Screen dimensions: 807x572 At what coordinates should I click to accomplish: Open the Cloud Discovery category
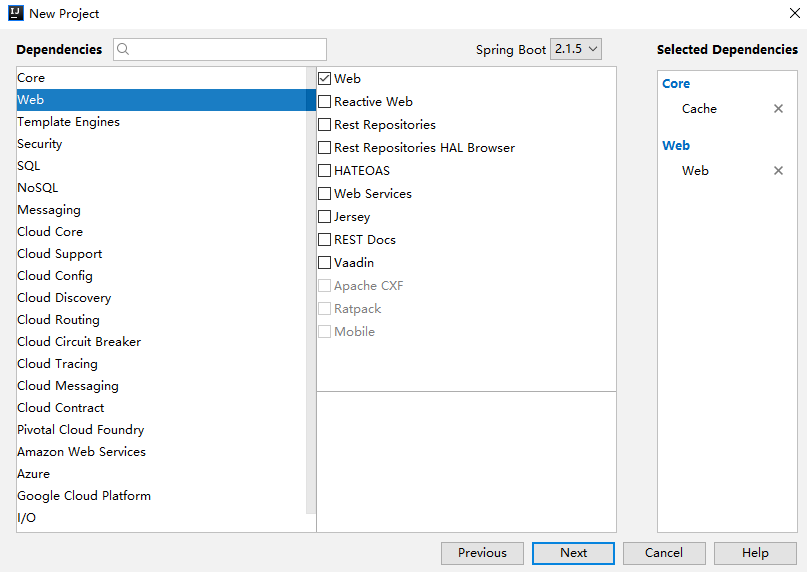64,298
